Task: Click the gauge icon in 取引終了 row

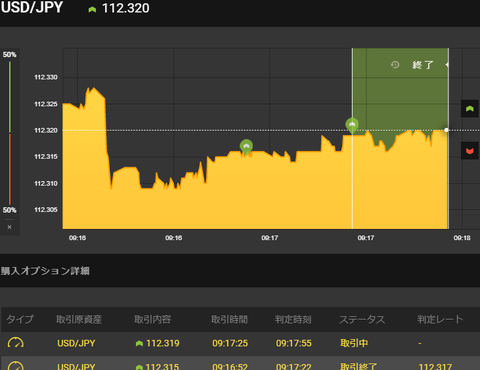Action: point(15,366)
